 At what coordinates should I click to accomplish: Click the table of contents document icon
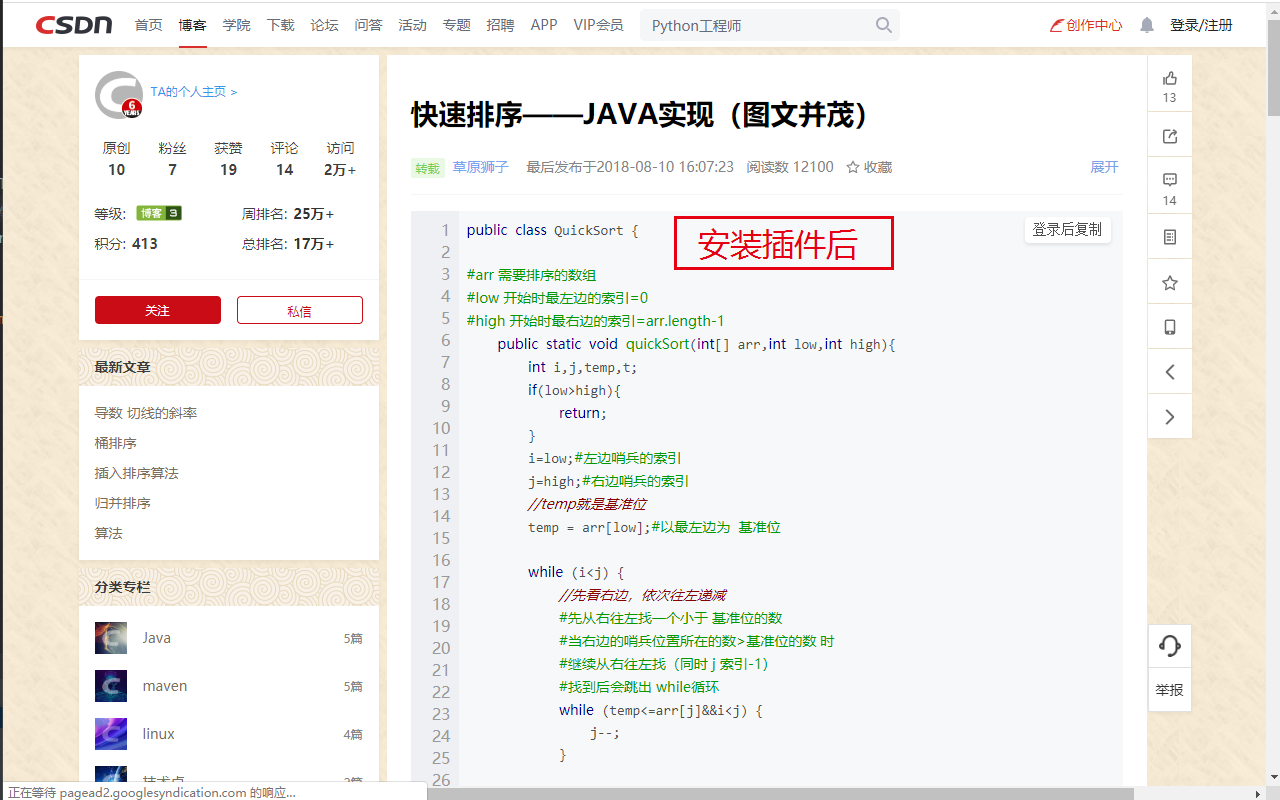1170,237
